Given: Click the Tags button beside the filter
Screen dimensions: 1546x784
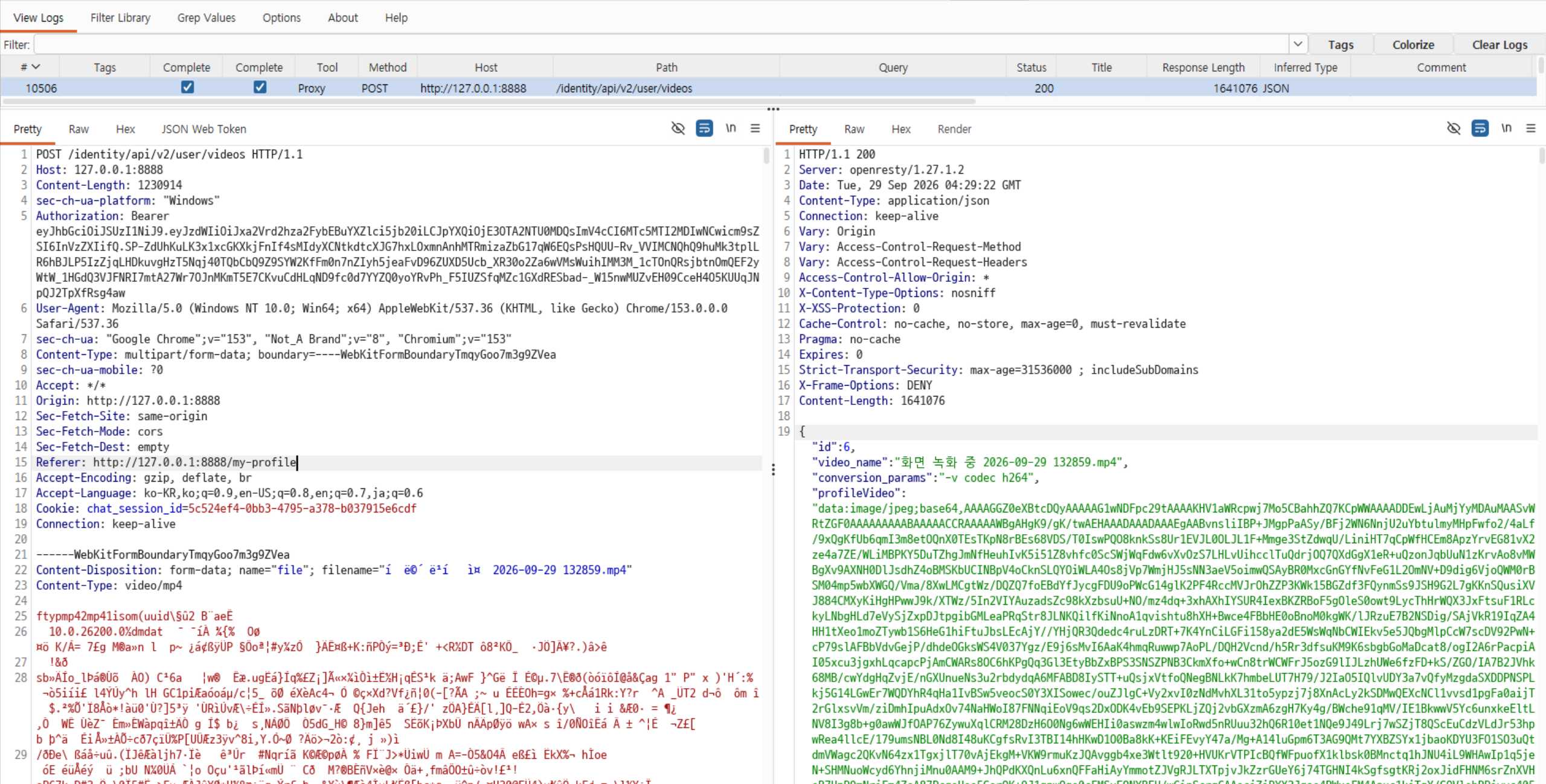Looking at the screenshot, I should [1341, 45].
